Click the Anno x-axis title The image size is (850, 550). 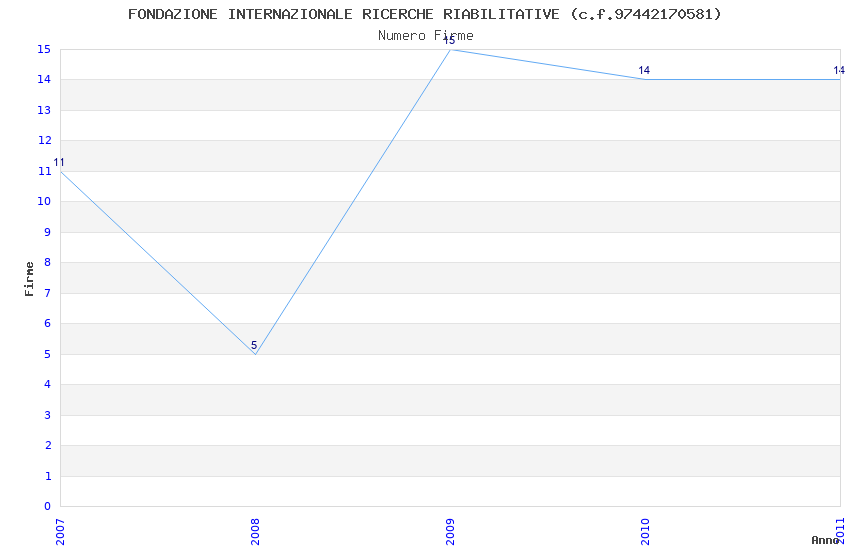[x=825, y=540]
